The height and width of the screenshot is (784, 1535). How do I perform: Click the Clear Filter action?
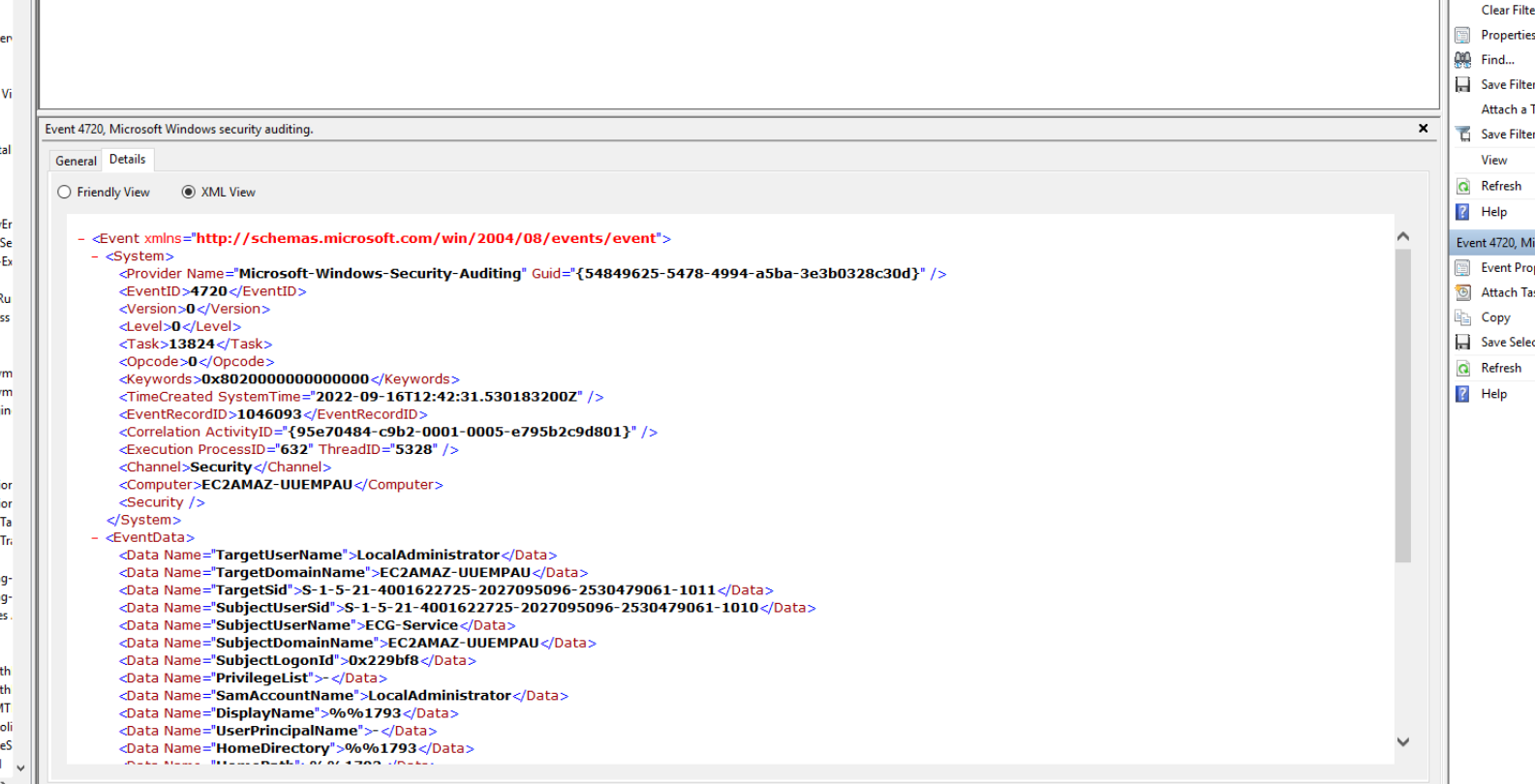[1506, 10]
